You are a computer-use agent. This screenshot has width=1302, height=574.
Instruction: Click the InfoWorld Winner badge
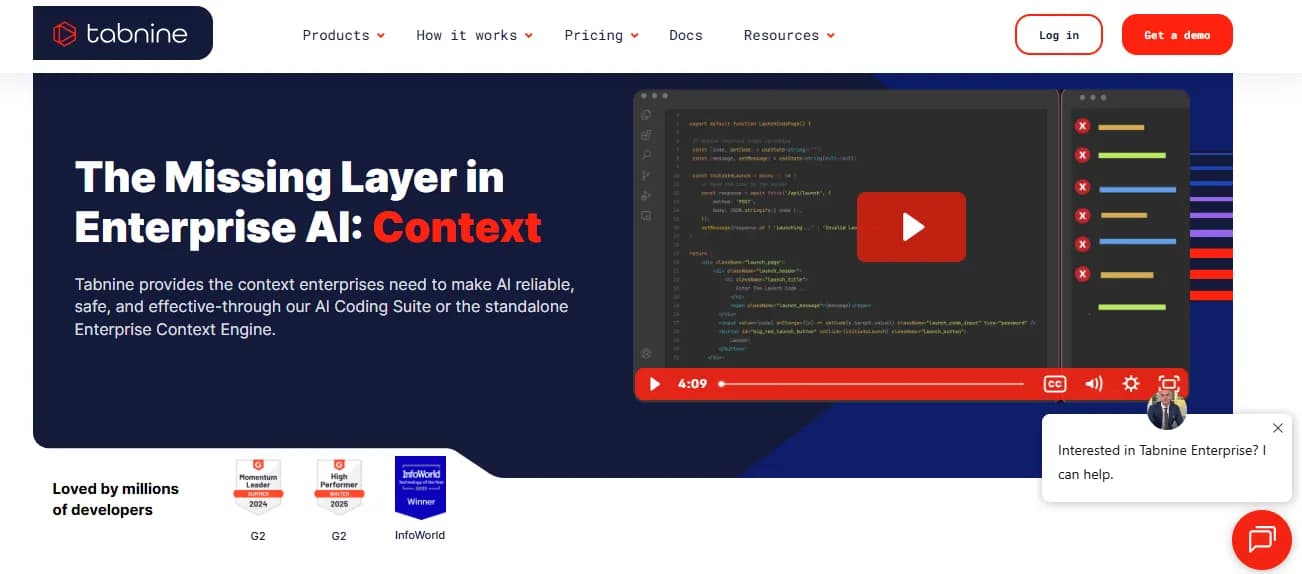pyautogui.click(x=420, y=488)
